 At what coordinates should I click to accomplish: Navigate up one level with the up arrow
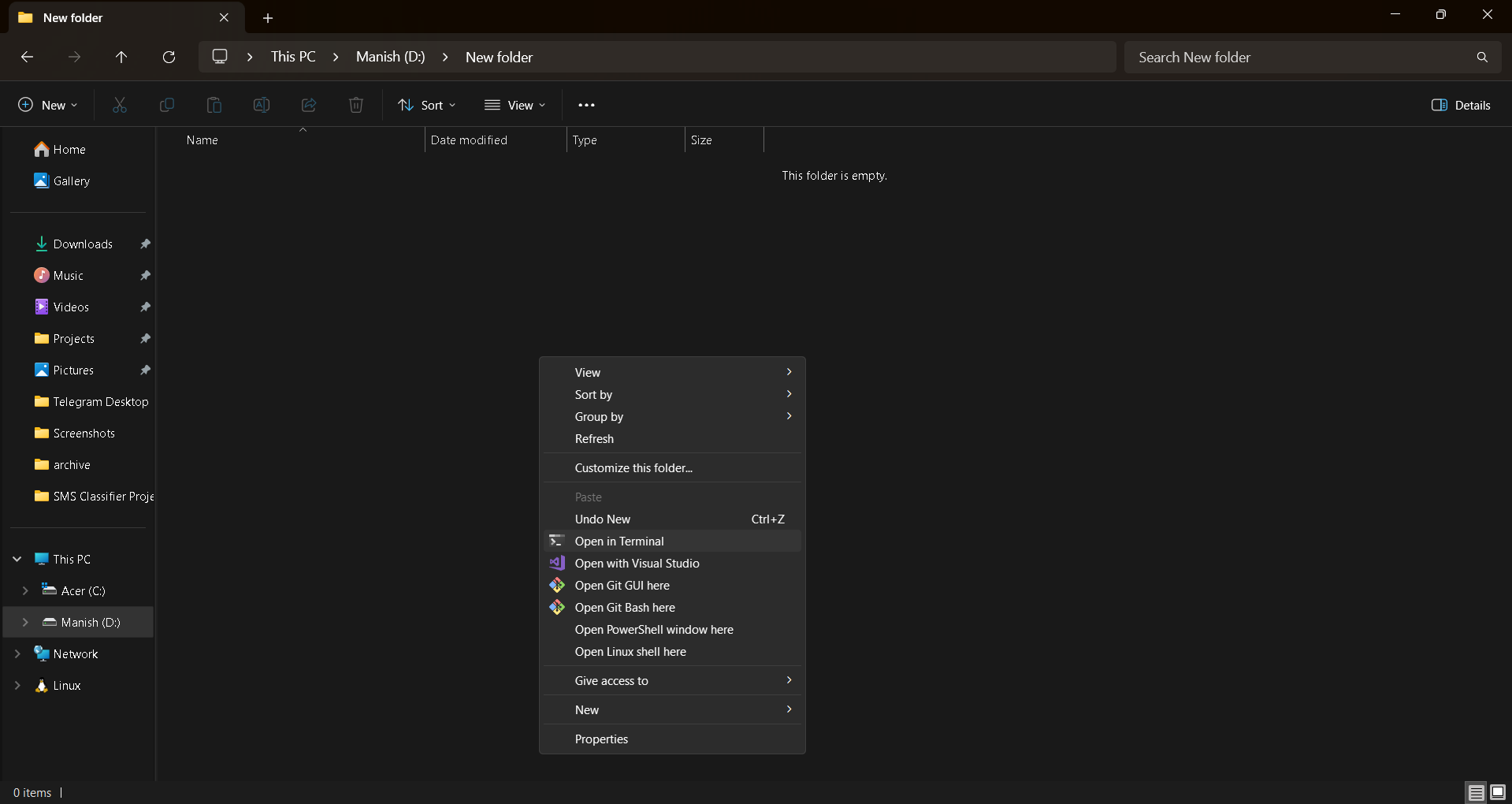pos(121,57)
